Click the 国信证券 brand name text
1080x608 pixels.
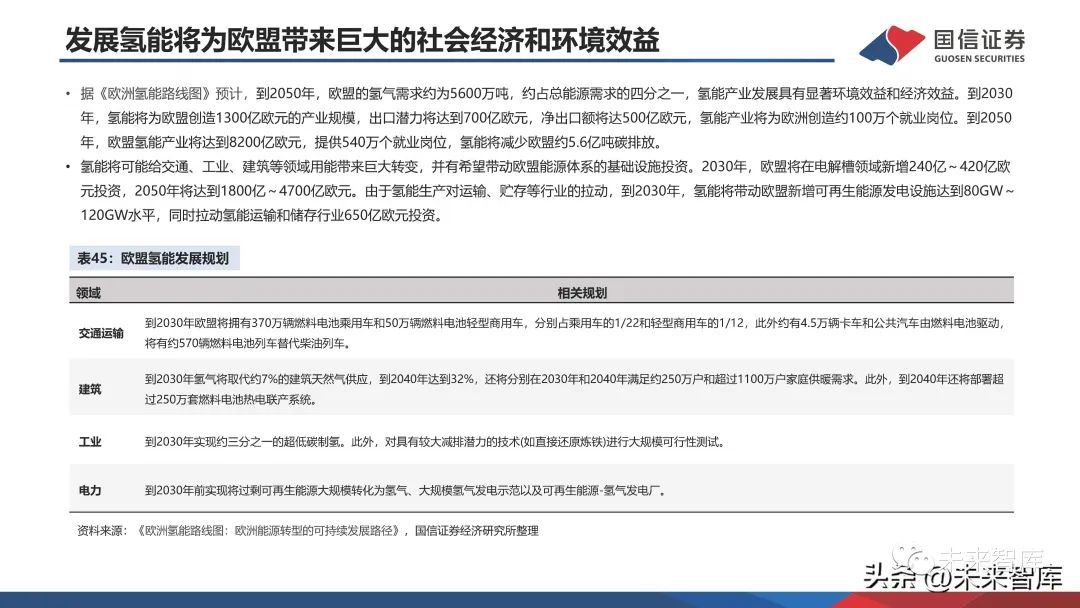click(979, 39)
